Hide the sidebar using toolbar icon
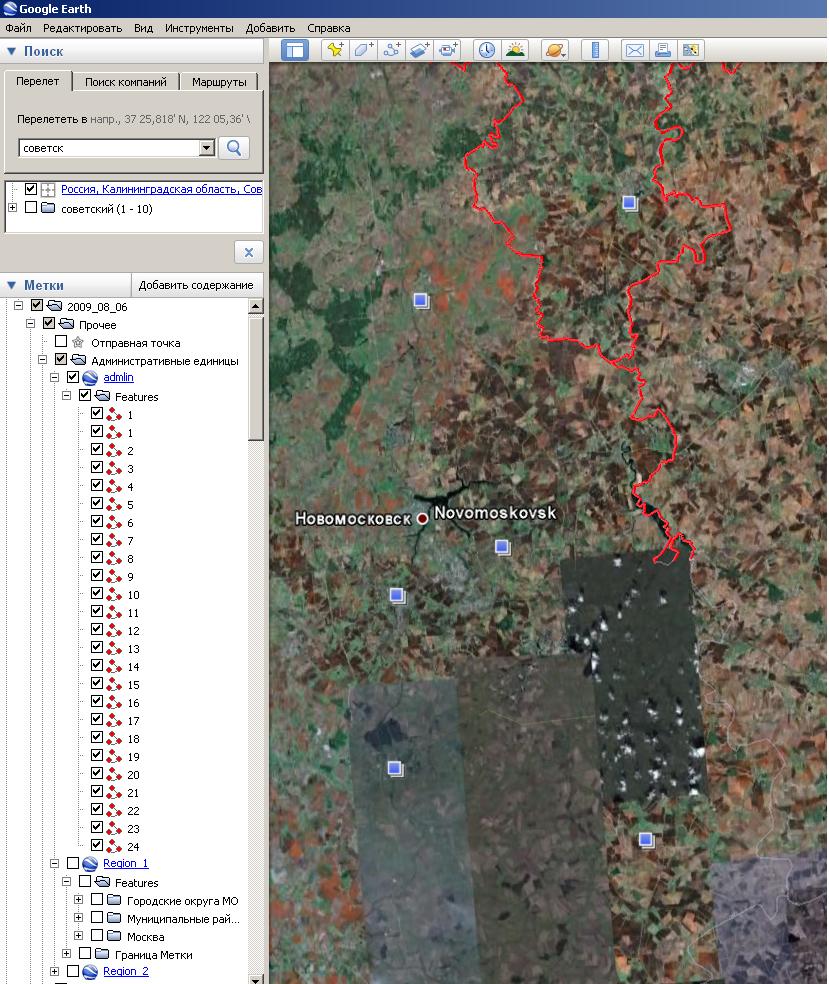 [295, 50]
